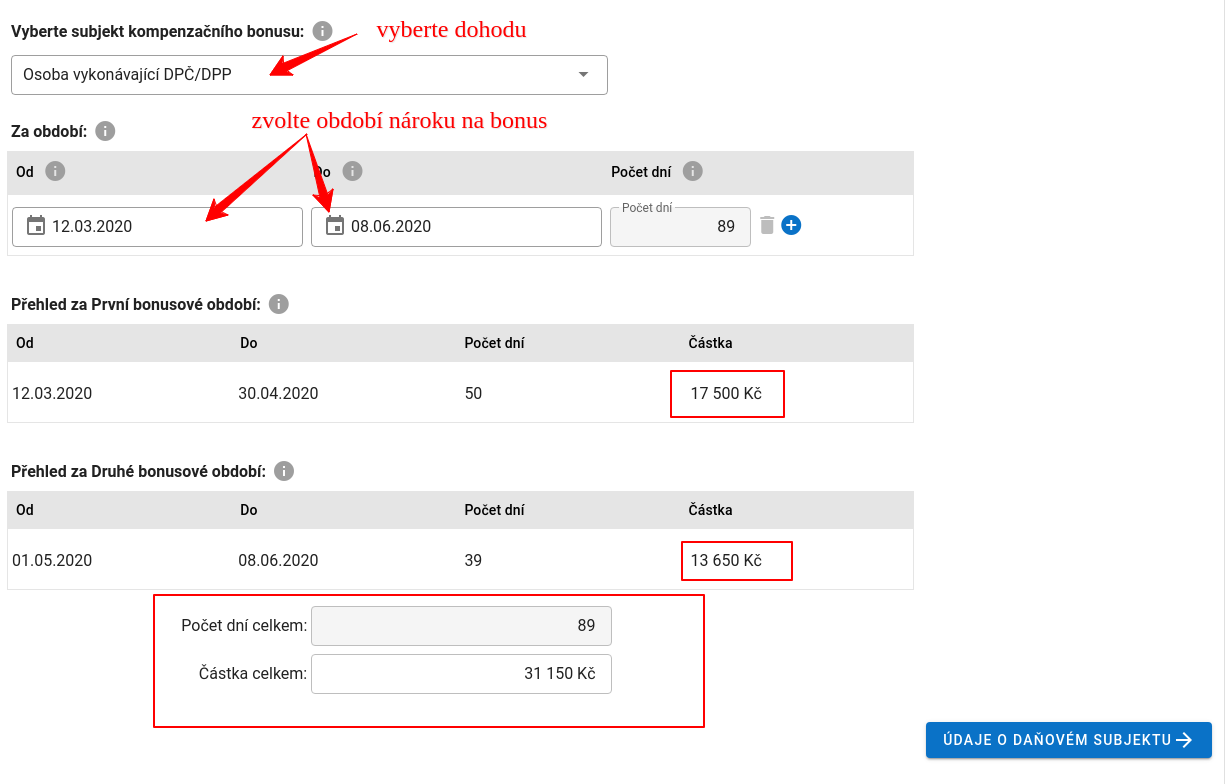
Task: Add new period with blue plus icon
Action: 791,225
